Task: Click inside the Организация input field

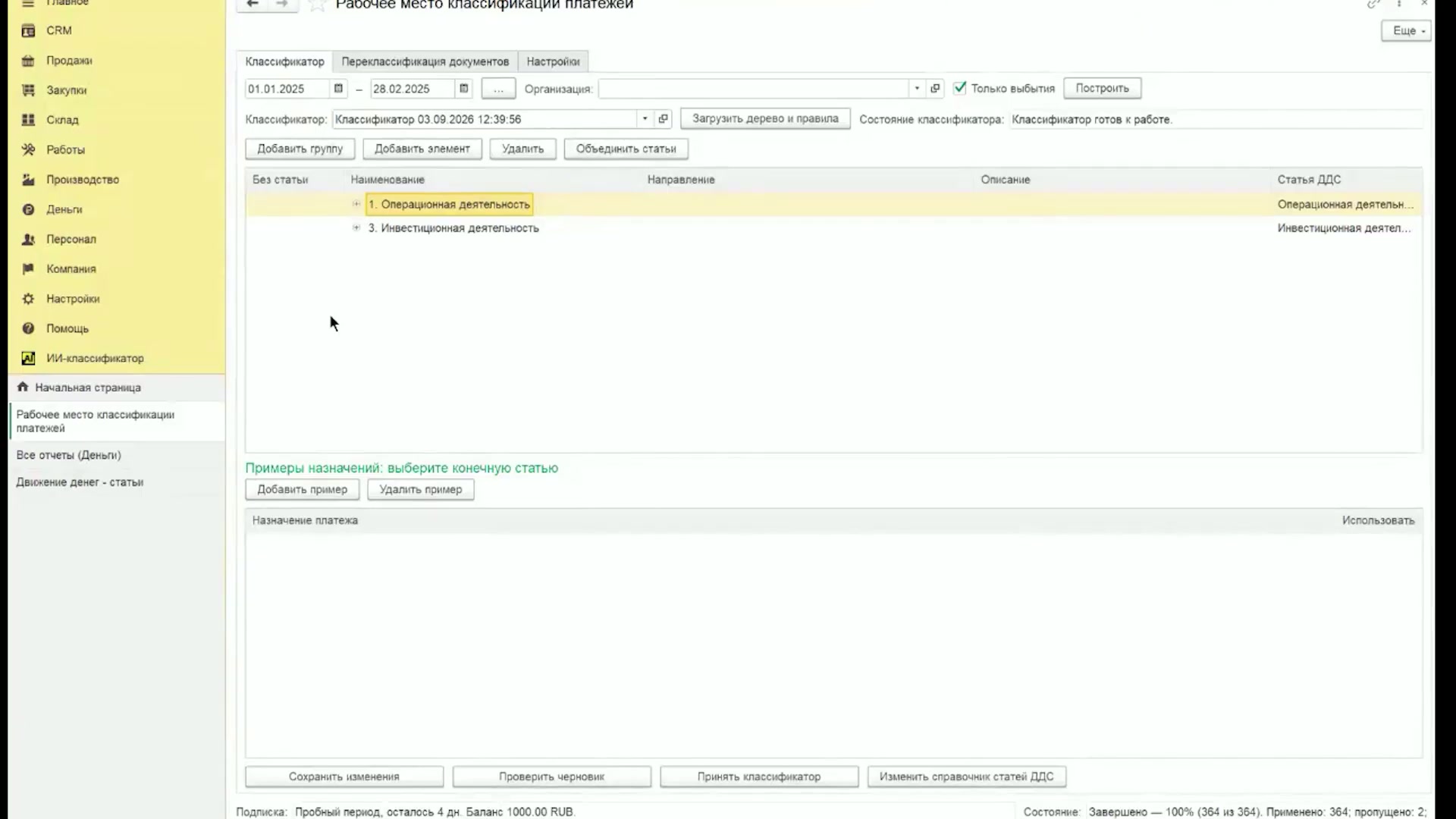Action: tap(754, 89)
